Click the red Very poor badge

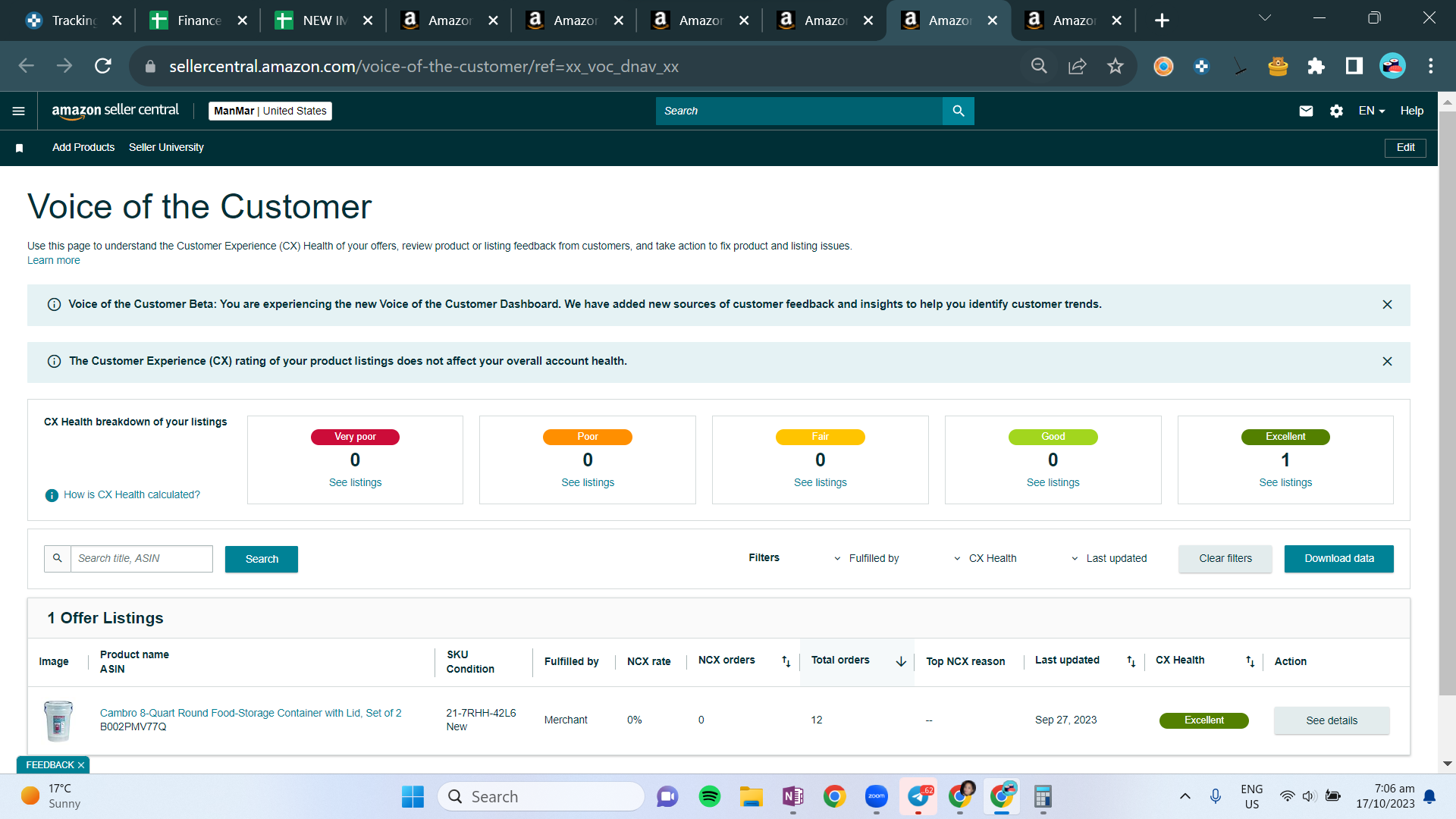point(355,437)
